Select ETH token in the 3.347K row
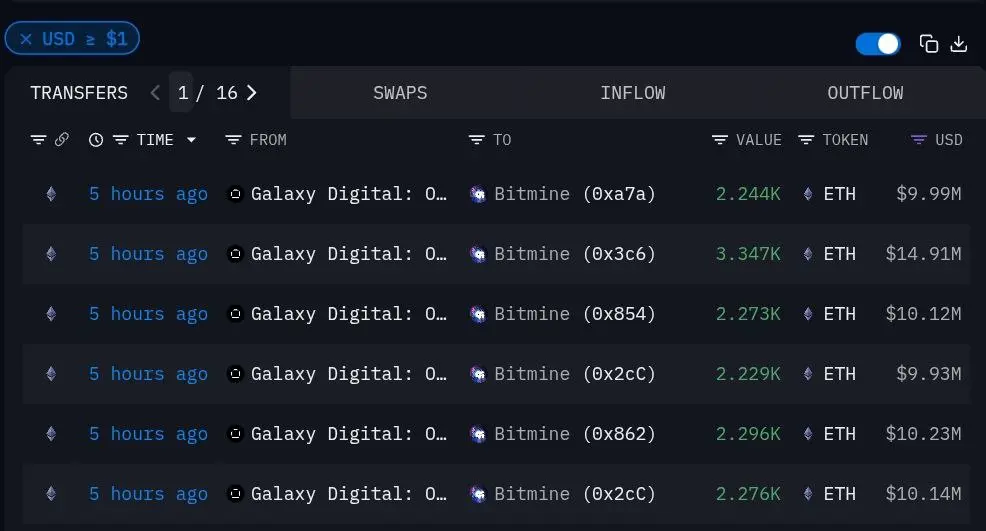The height and width of the screenshot is (531, 986). tap(839, 254)
